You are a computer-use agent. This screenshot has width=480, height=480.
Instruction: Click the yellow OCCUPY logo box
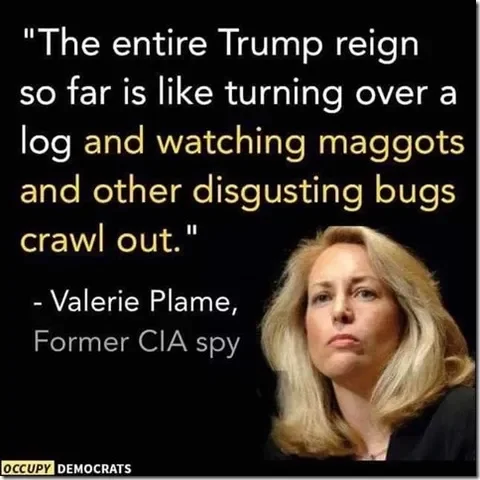[28, 468]
